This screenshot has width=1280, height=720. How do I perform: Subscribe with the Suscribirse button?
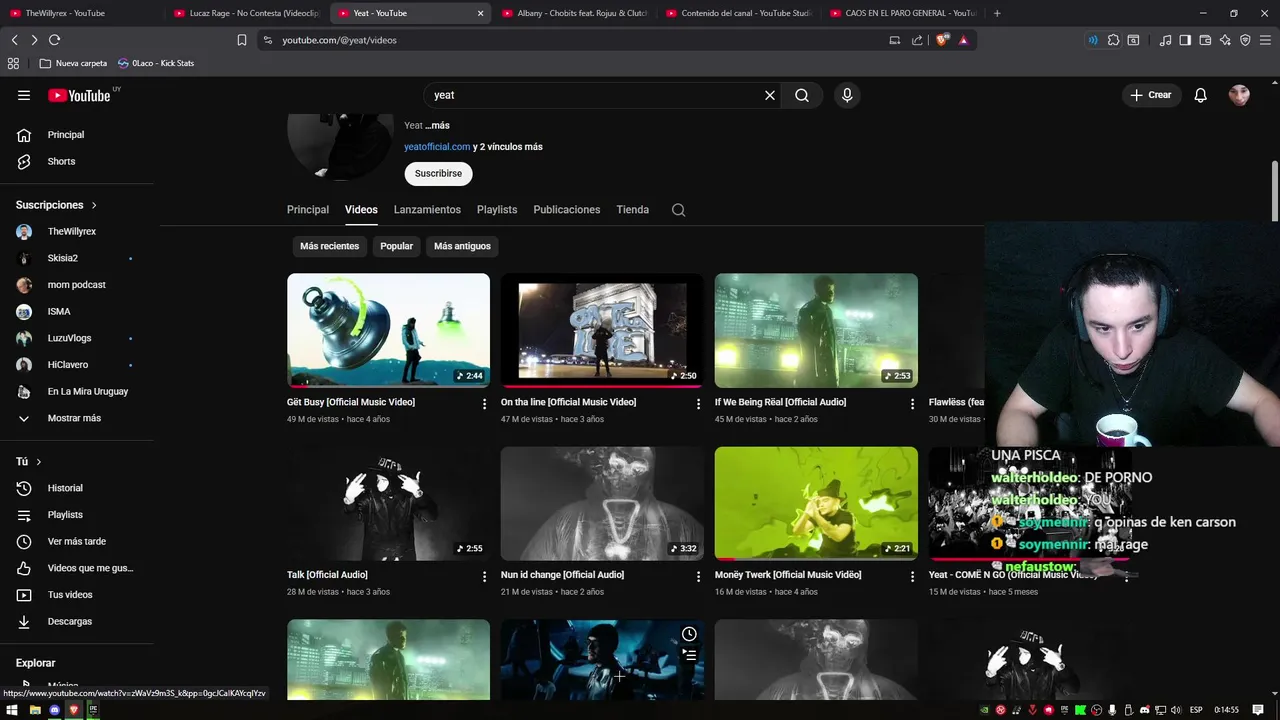(x=438, y=173)
